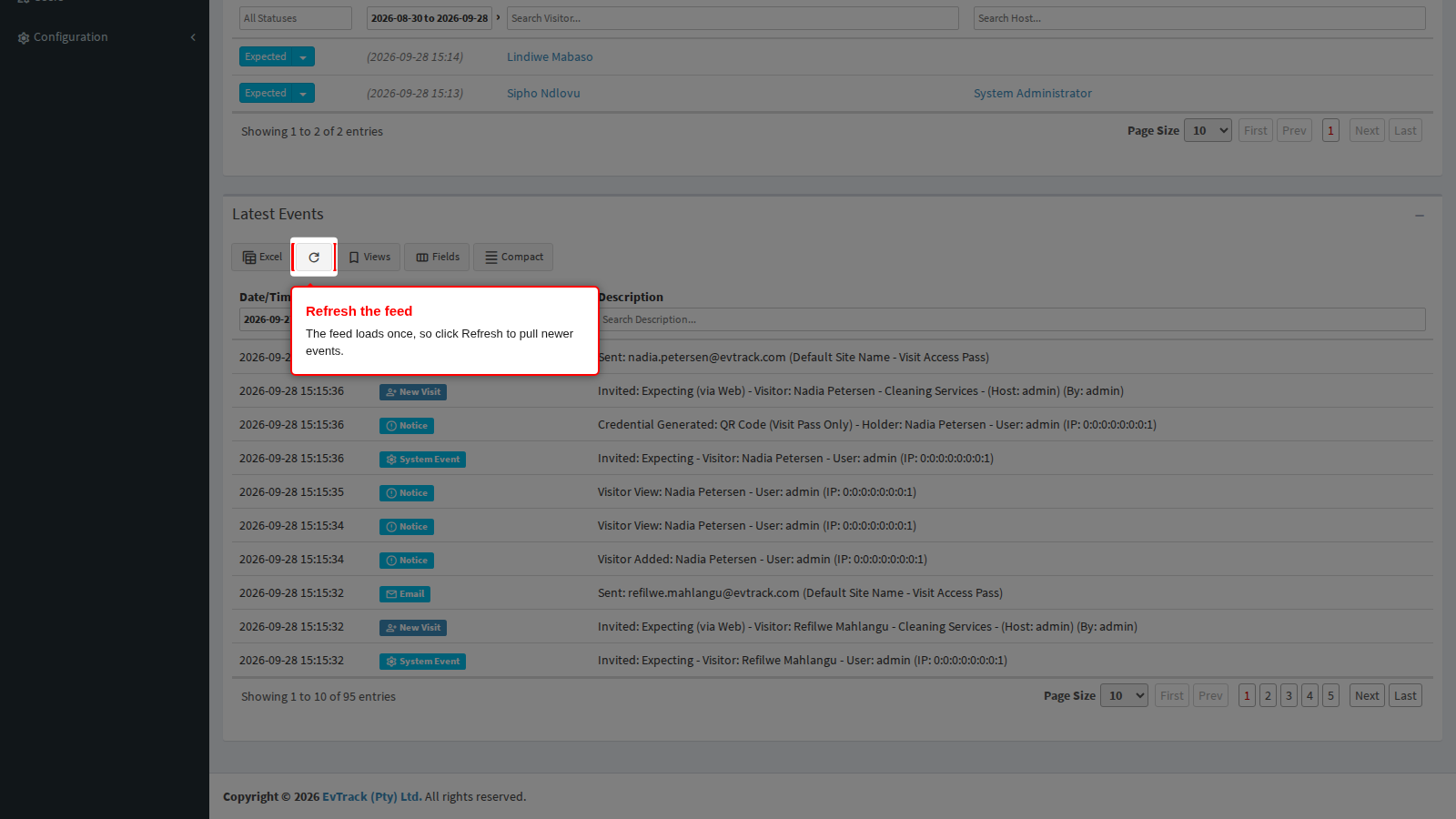Go to events page 3
This screenshot has width=1456, height=819.
[x=1289, y=695]
